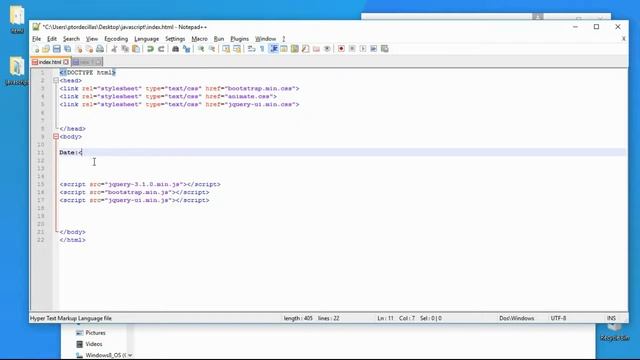Open the Macro menu
The width and height of the screenshot is (640, 360).
tap(200, 39)
